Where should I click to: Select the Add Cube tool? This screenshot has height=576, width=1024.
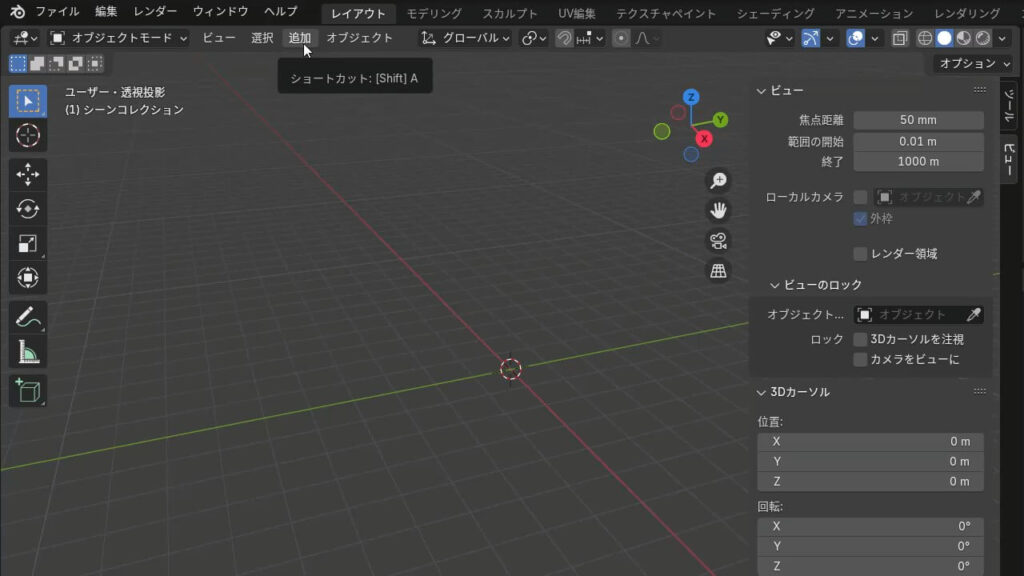click(27, 391)
